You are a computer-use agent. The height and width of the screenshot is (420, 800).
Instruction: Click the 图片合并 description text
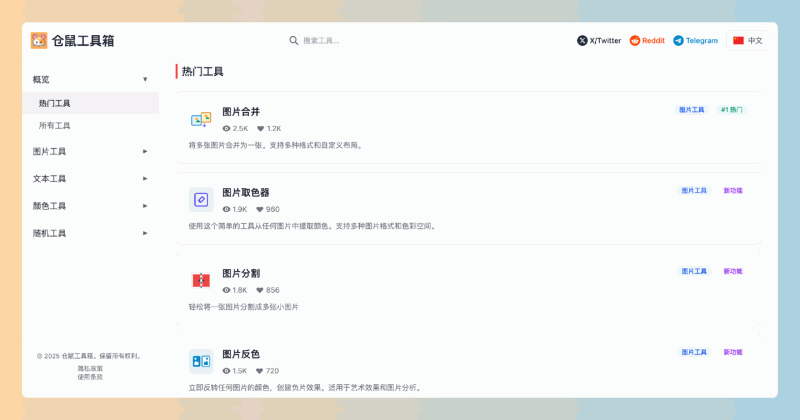point(277,145)
